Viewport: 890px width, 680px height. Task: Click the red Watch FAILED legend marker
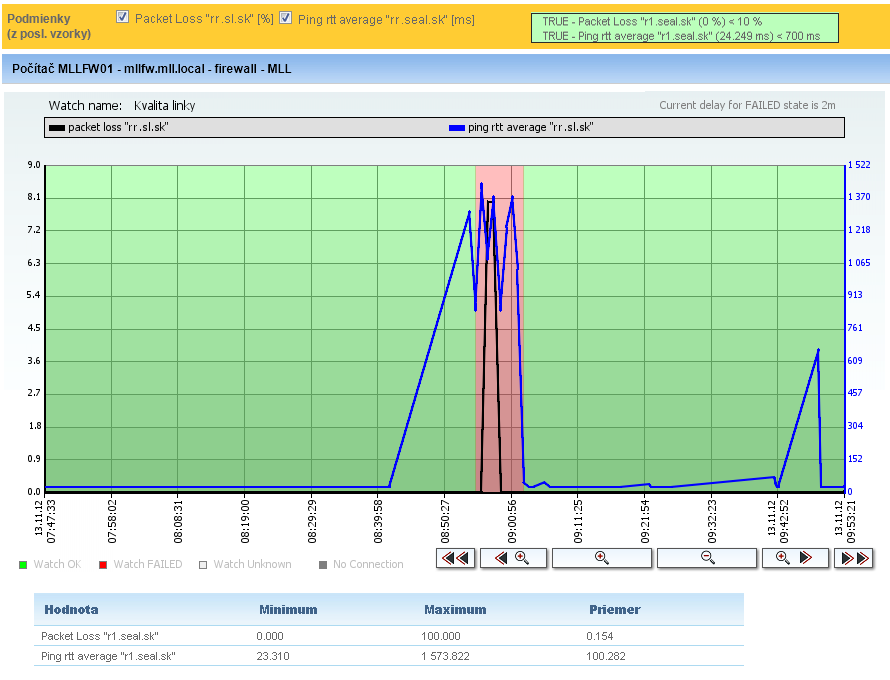pyautogui.click(x=103, y=565)
